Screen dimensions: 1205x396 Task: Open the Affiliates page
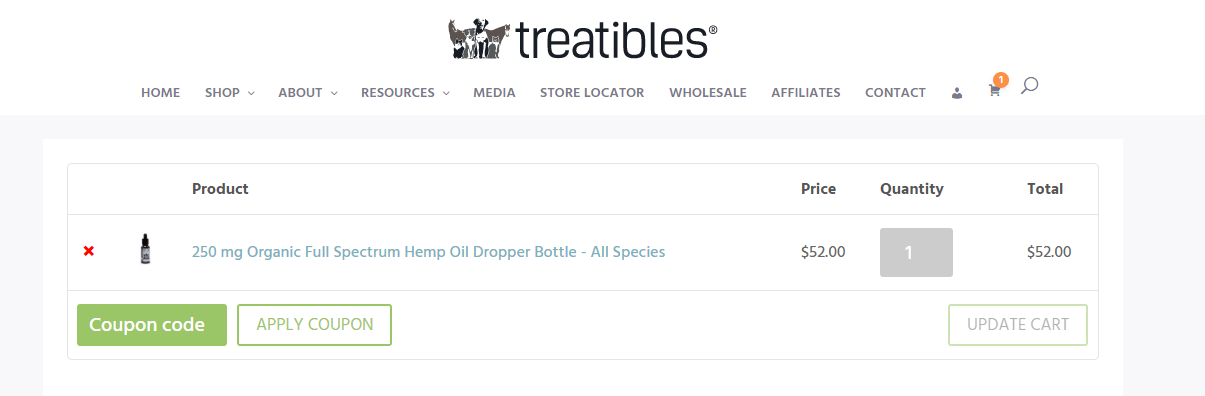(806, 93)
